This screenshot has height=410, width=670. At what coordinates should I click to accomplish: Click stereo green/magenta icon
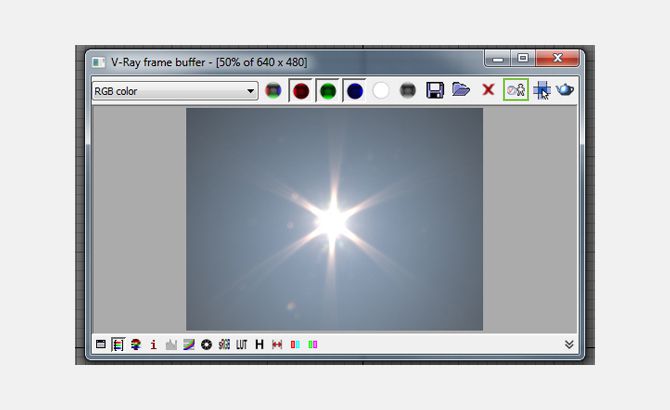click(313, 344)
